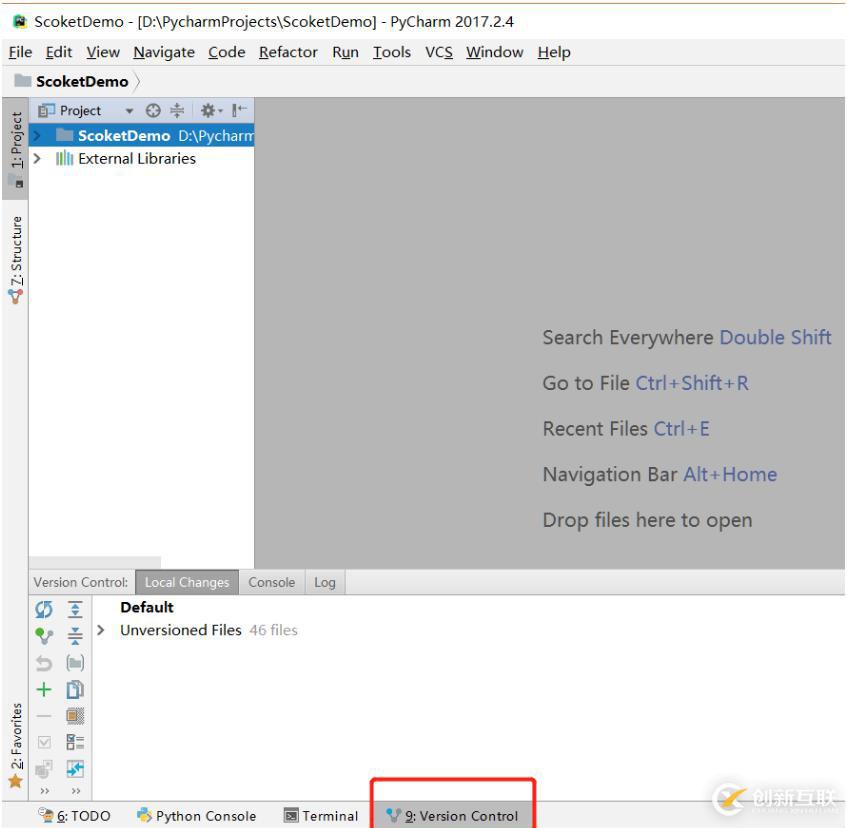Toggle the 2: Favorites tool window

coord(15,742)
